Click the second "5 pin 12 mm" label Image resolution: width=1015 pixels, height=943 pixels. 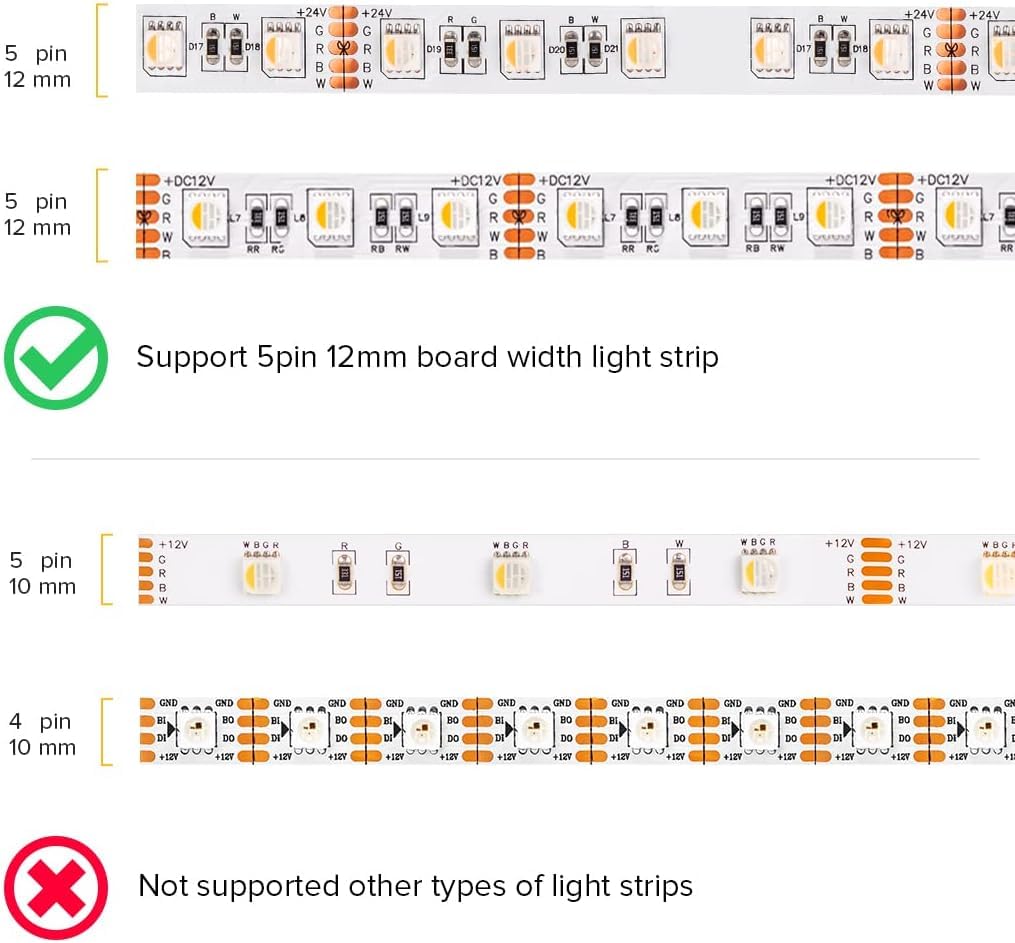coord(37,214)
